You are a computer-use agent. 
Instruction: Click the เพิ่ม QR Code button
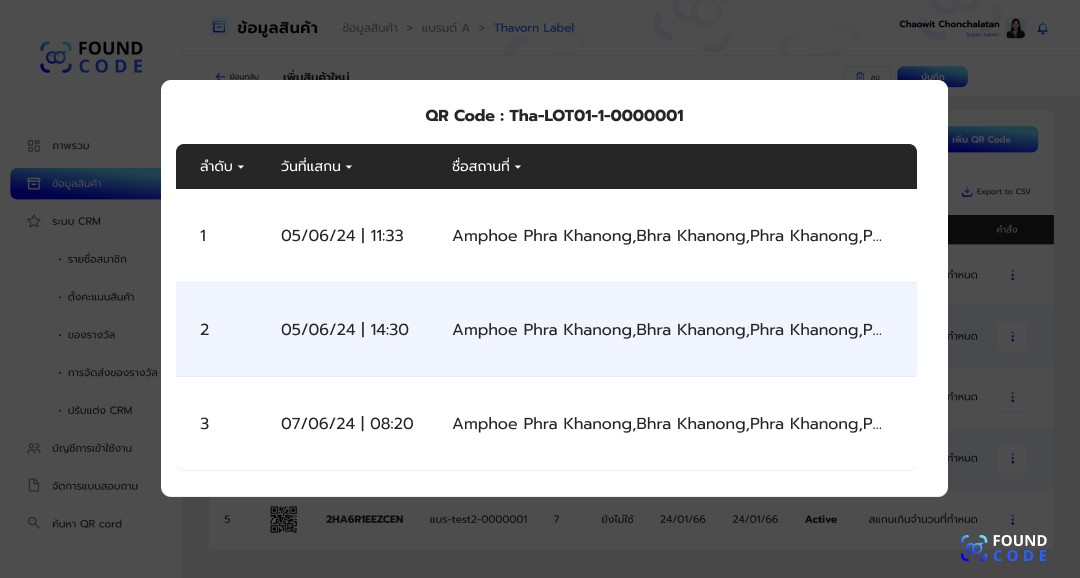click(992, 139)
